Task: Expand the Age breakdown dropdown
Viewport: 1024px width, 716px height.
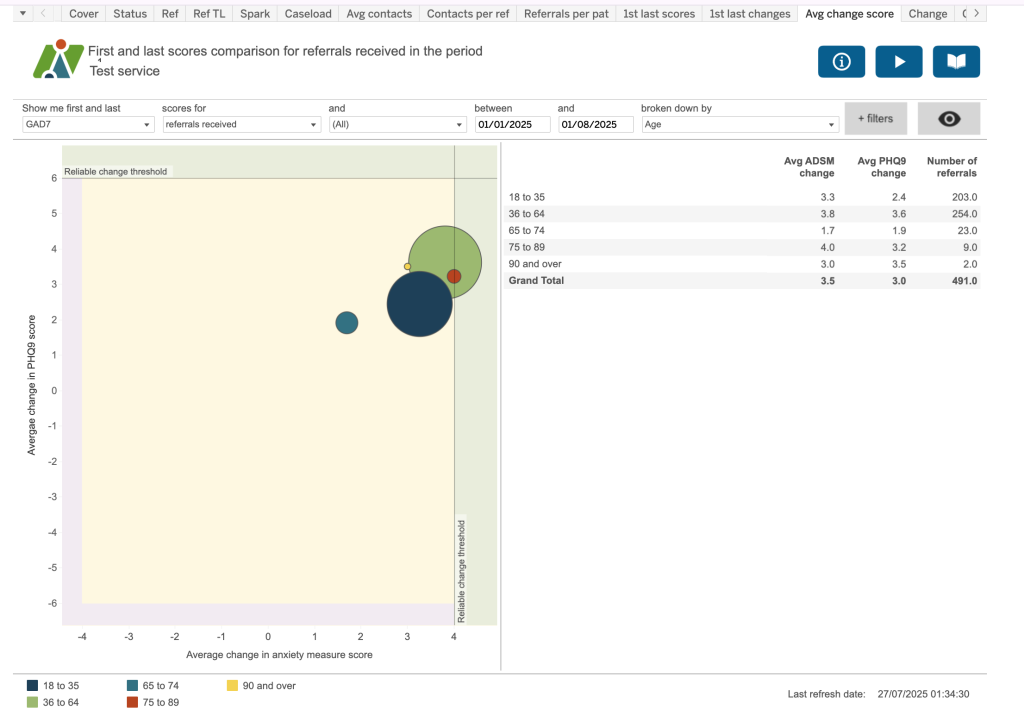Action: click(739, 125)
